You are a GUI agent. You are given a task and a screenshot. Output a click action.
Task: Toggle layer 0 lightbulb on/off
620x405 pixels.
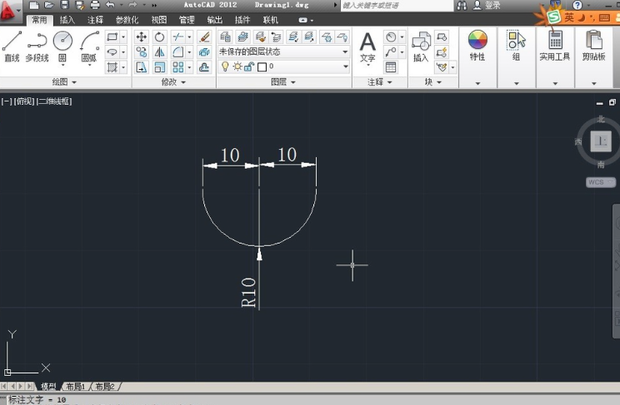click(225, 66)
